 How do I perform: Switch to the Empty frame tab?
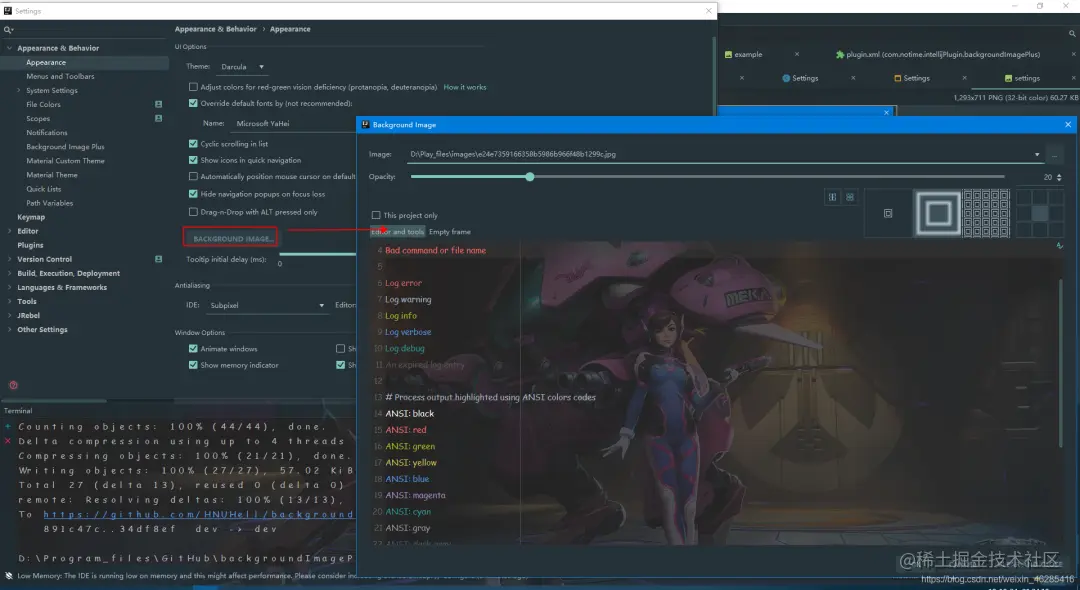(450, 232)
